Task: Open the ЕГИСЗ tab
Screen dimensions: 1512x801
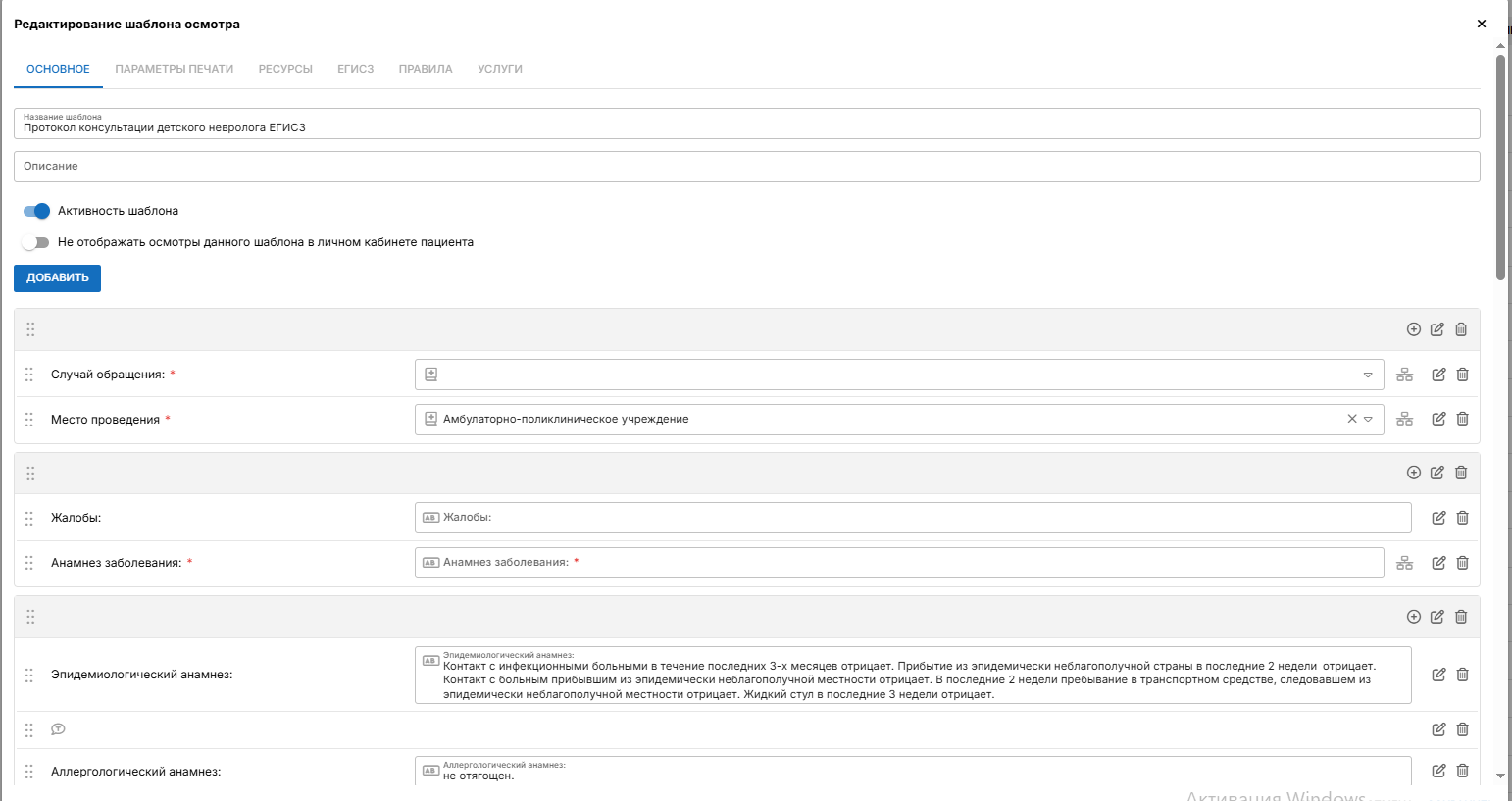Action: point(355,69)
